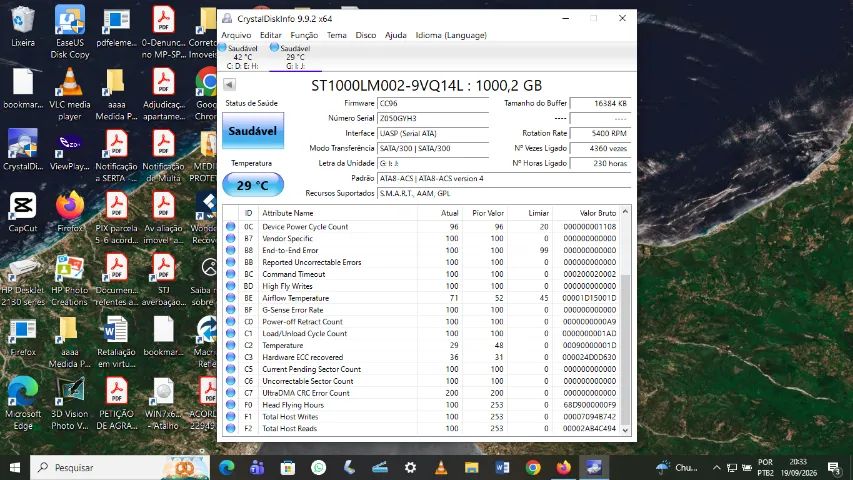Select the 3D Vision Photo Viewer desktop icon
This screenshot has width=853, height=480.
pyautogui.click(x=70, y=404)
